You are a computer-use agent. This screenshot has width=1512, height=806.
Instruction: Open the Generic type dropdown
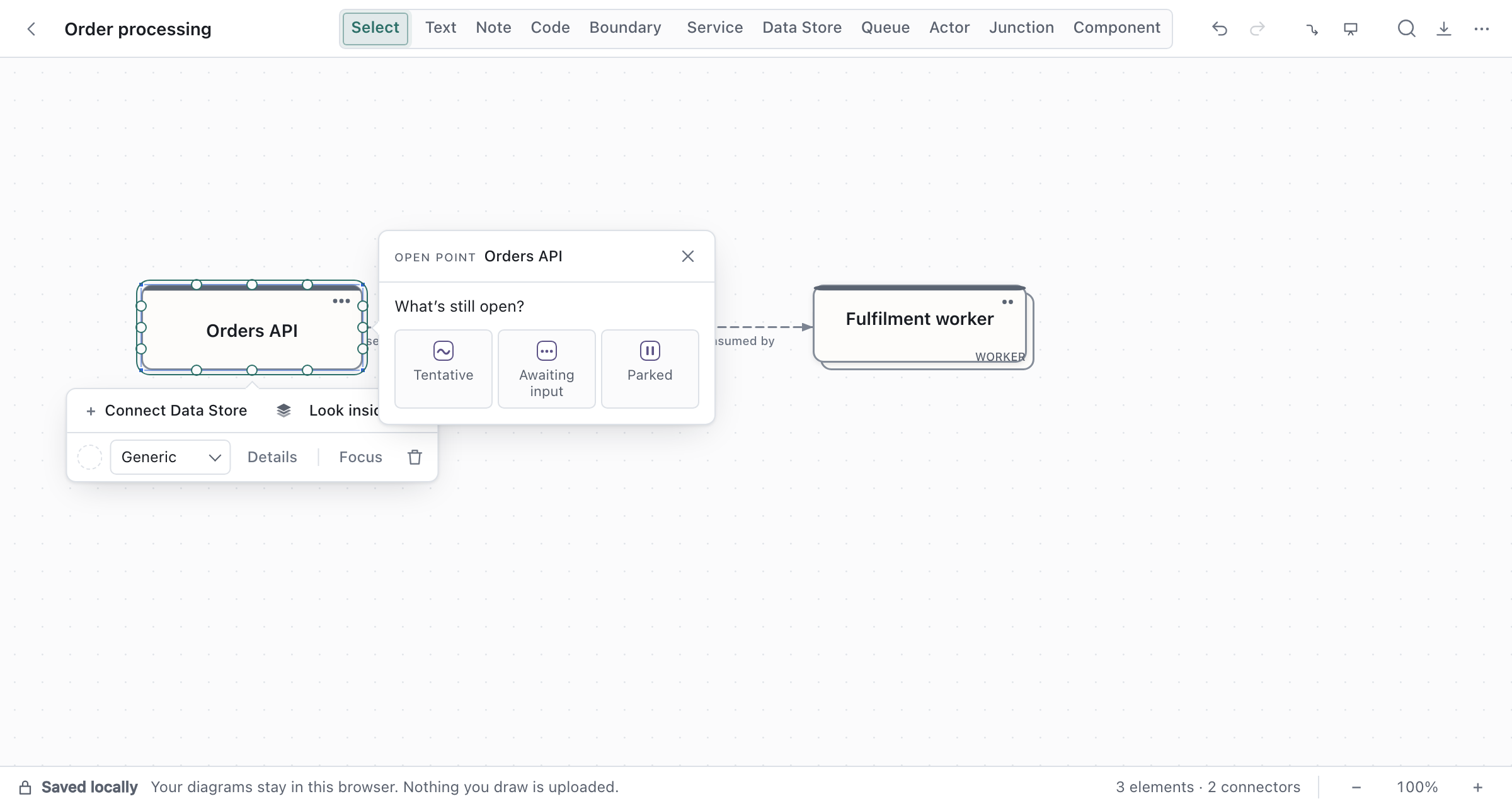[x=170, y=457]
